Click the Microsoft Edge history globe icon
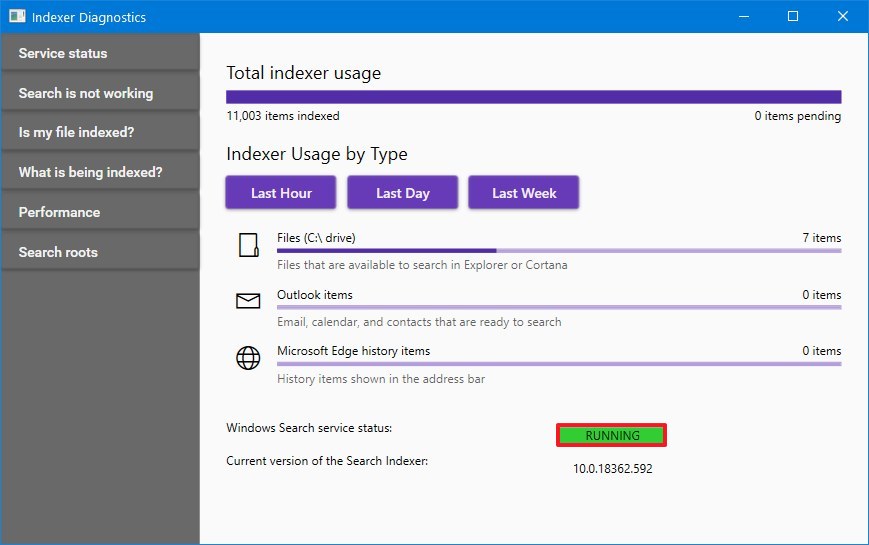The image size is (869, 545). coord(248,358)
